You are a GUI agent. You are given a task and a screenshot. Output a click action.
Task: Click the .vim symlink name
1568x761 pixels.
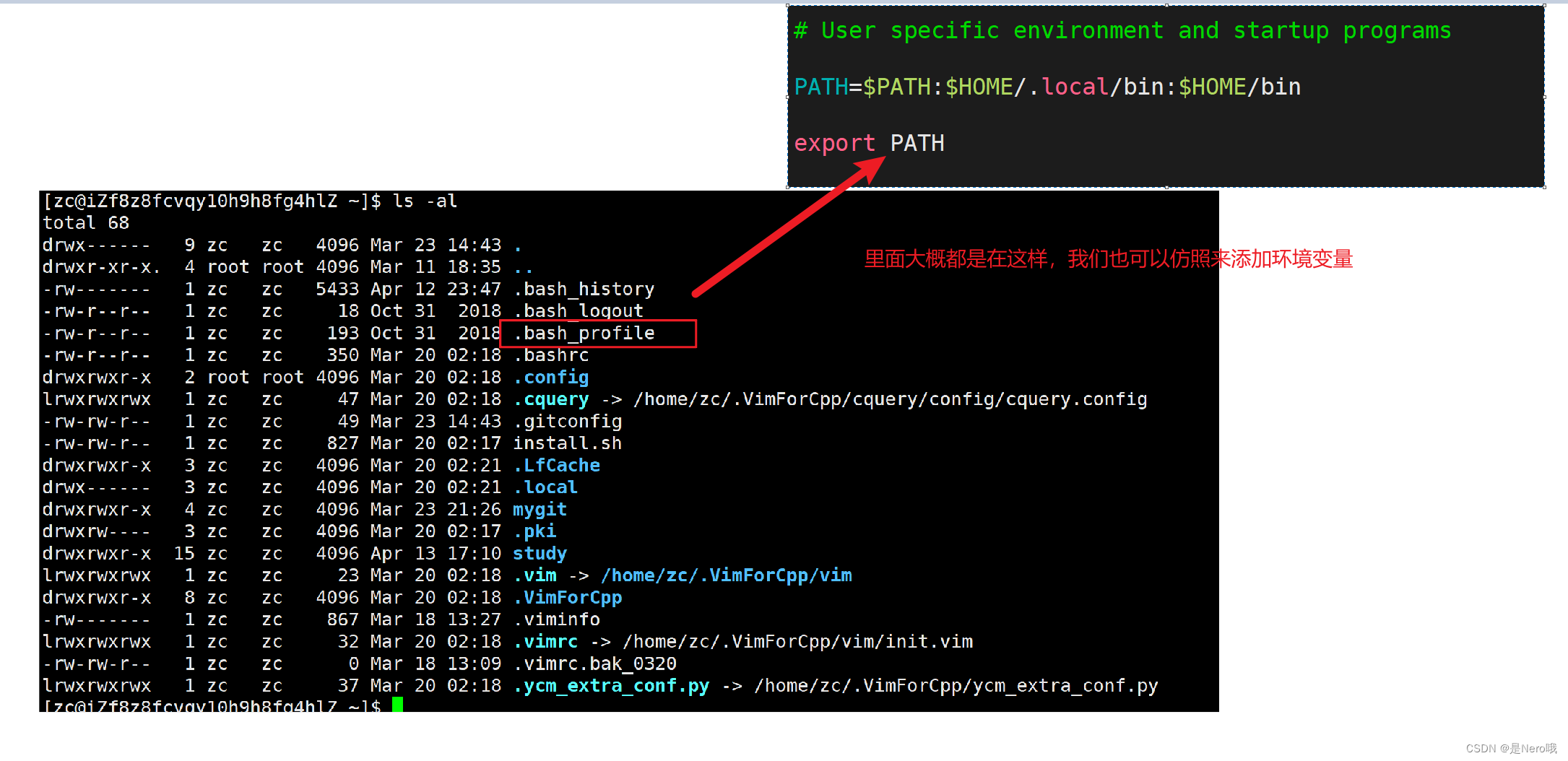tap(535, 575)
